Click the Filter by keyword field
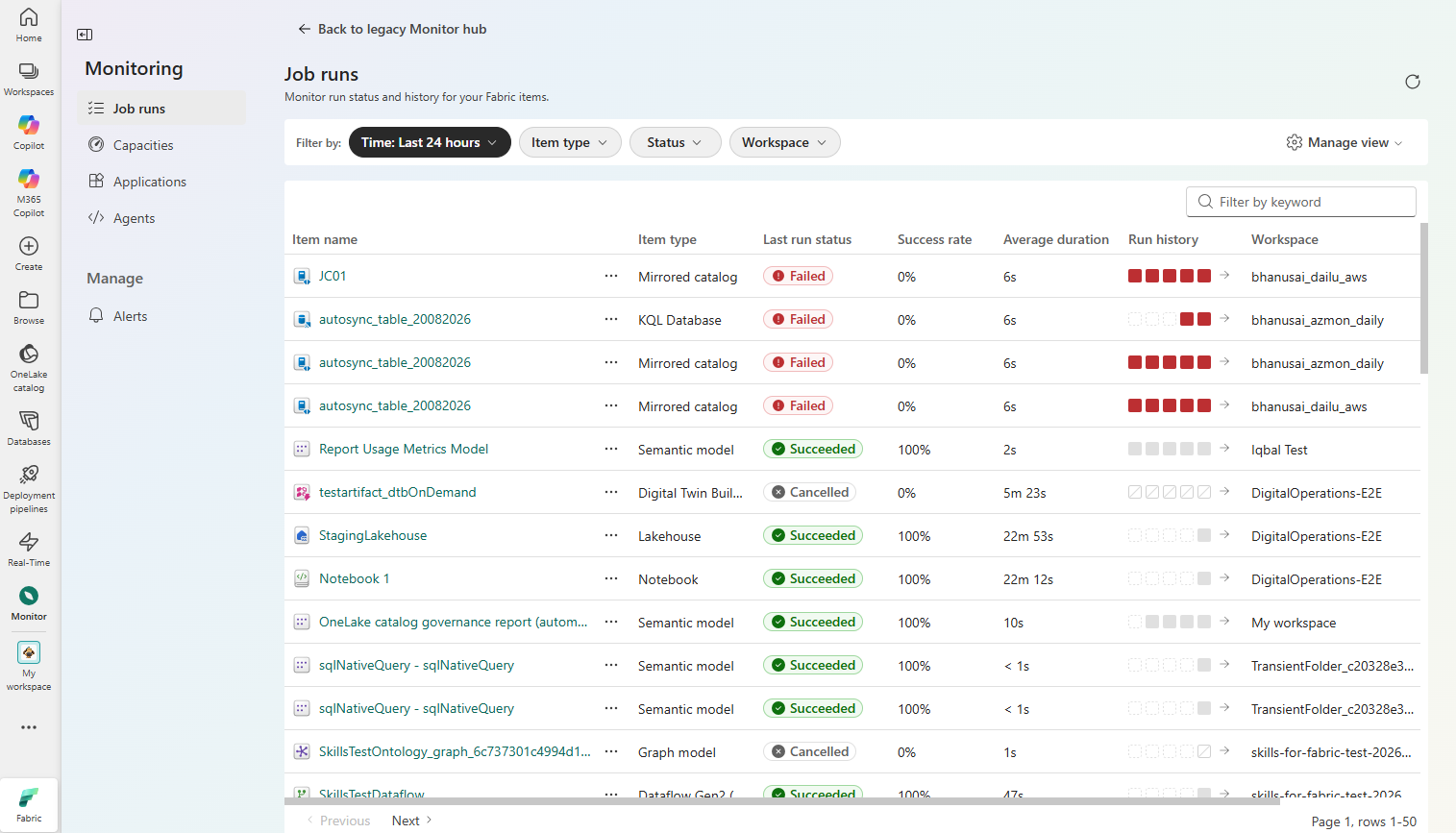Screen dimensions: 1456x833 click(1301, 202)
